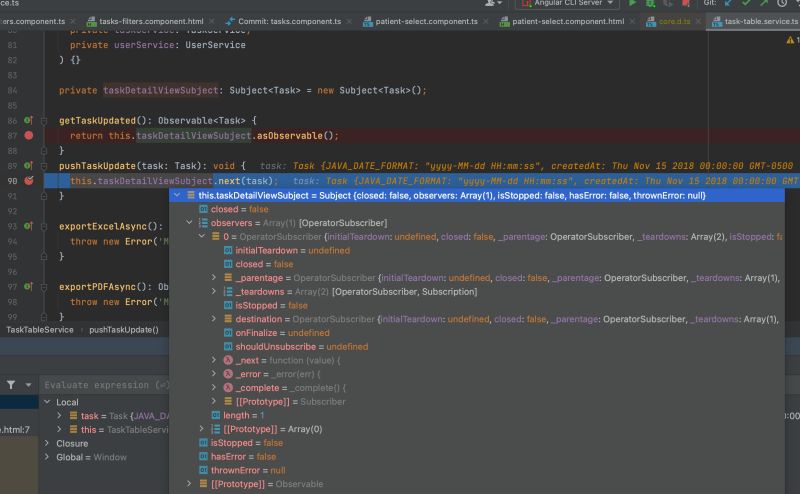The width and height of the screenshot is (800, 494).
Task: Collapse the 0 = OperatorSubscriber node
Action: 202,236
